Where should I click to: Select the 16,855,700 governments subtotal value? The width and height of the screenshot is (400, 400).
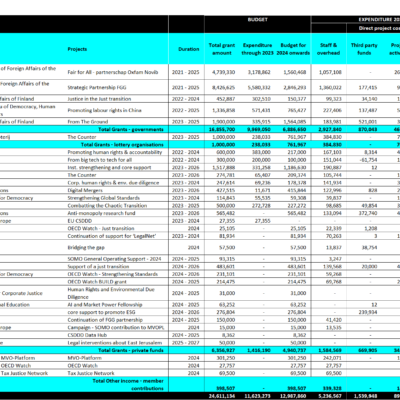tap(222, 129)
